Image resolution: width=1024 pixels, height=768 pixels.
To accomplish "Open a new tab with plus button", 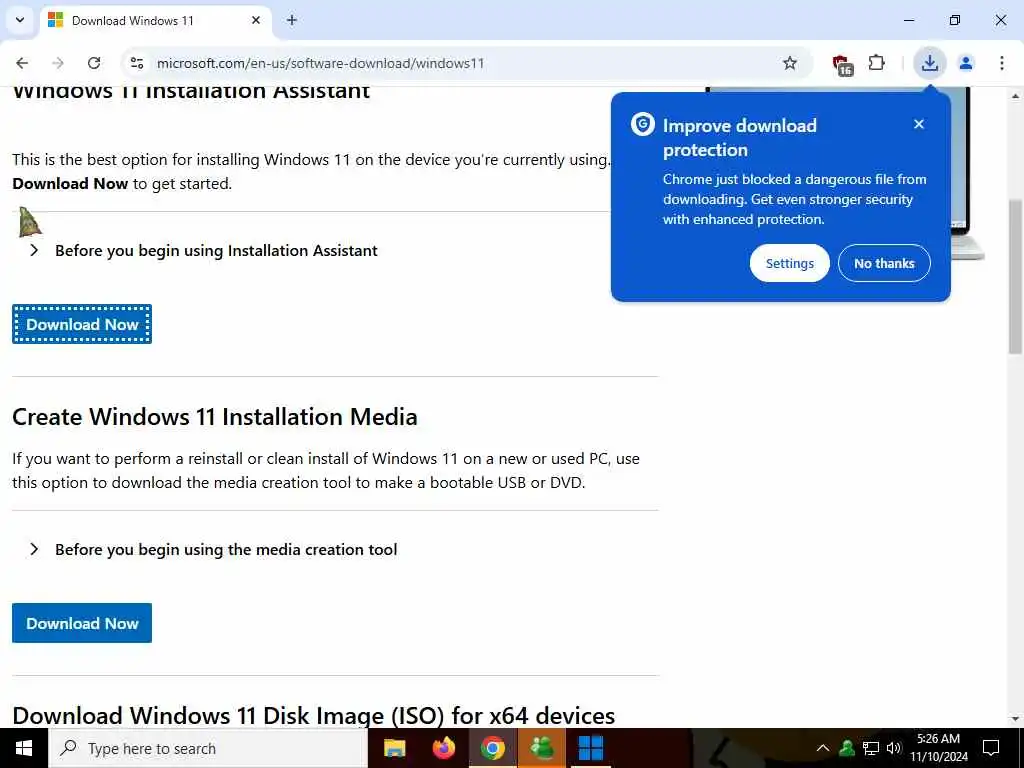I will point(292,20).
